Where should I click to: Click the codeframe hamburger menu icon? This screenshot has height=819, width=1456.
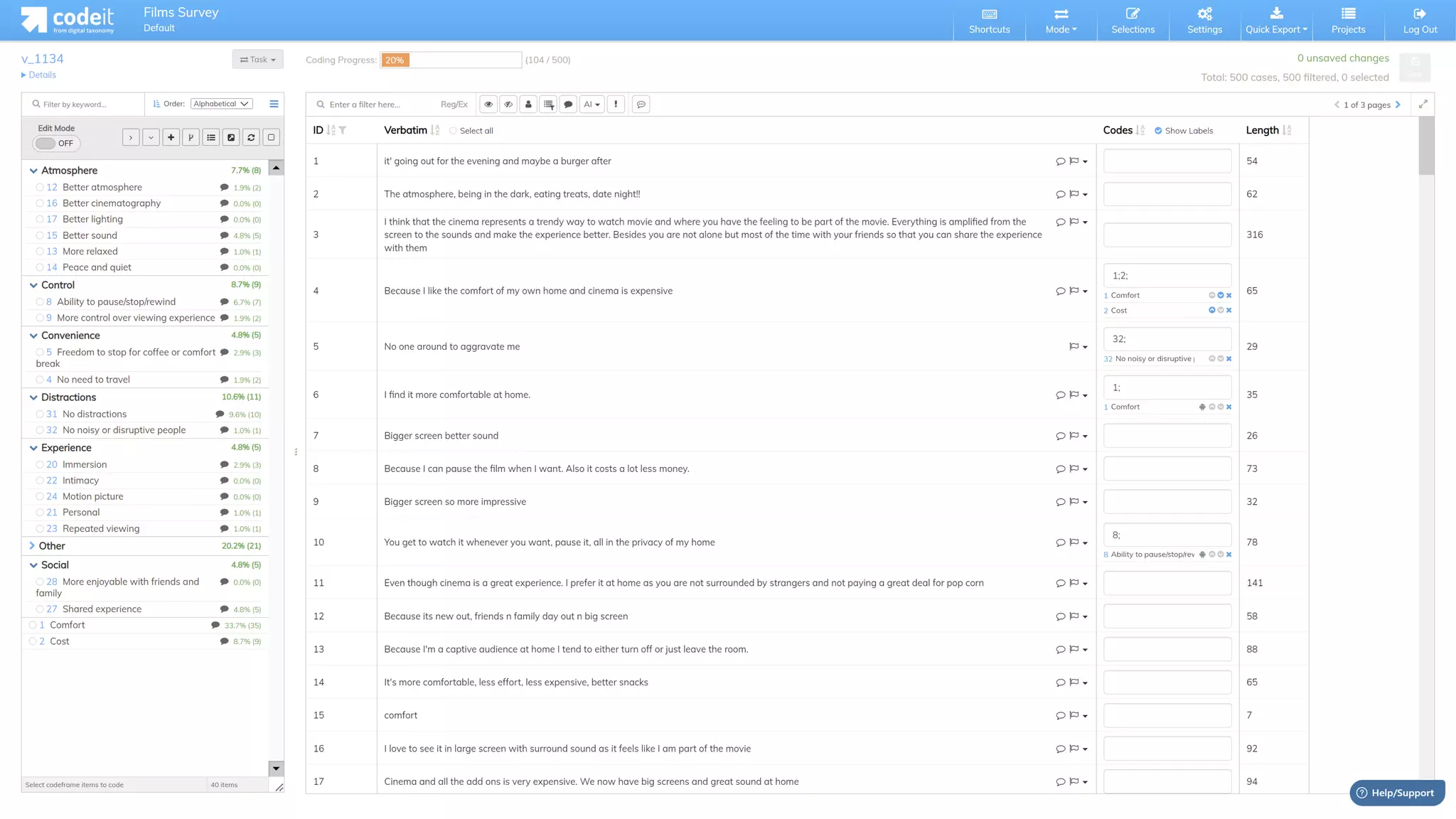point(274,104)
